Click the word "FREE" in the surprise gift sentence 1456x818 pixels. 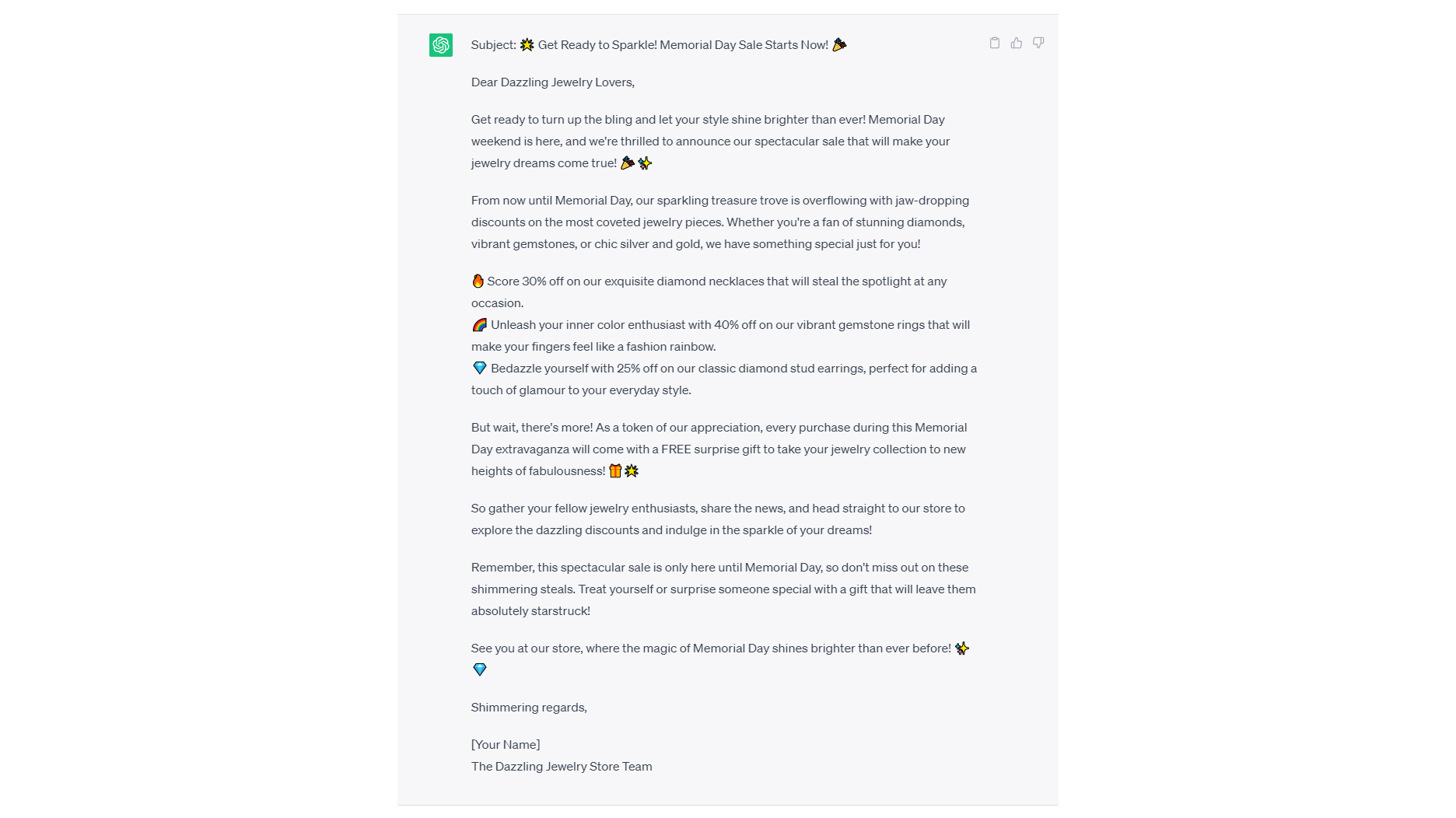[676, 449]
